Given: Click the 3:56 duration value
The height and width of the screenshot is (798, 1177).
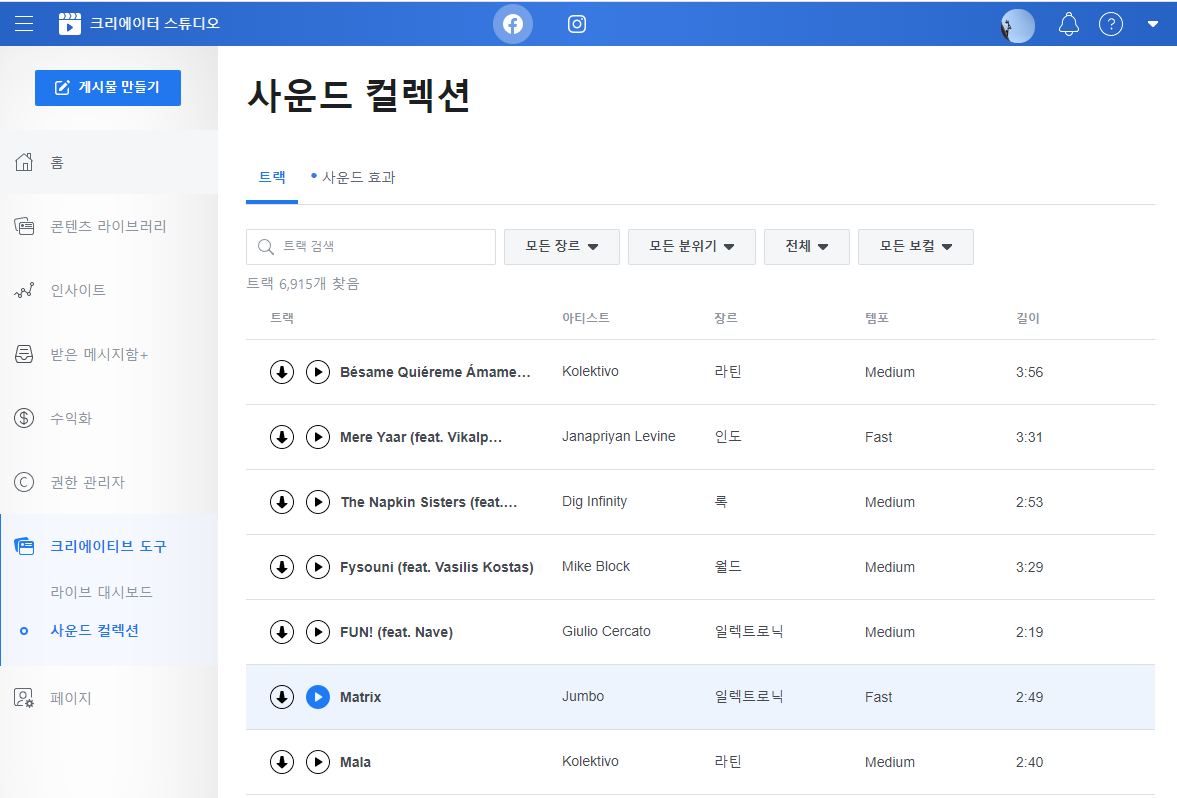Looking at the screenshot, I should pos(1029,372).
